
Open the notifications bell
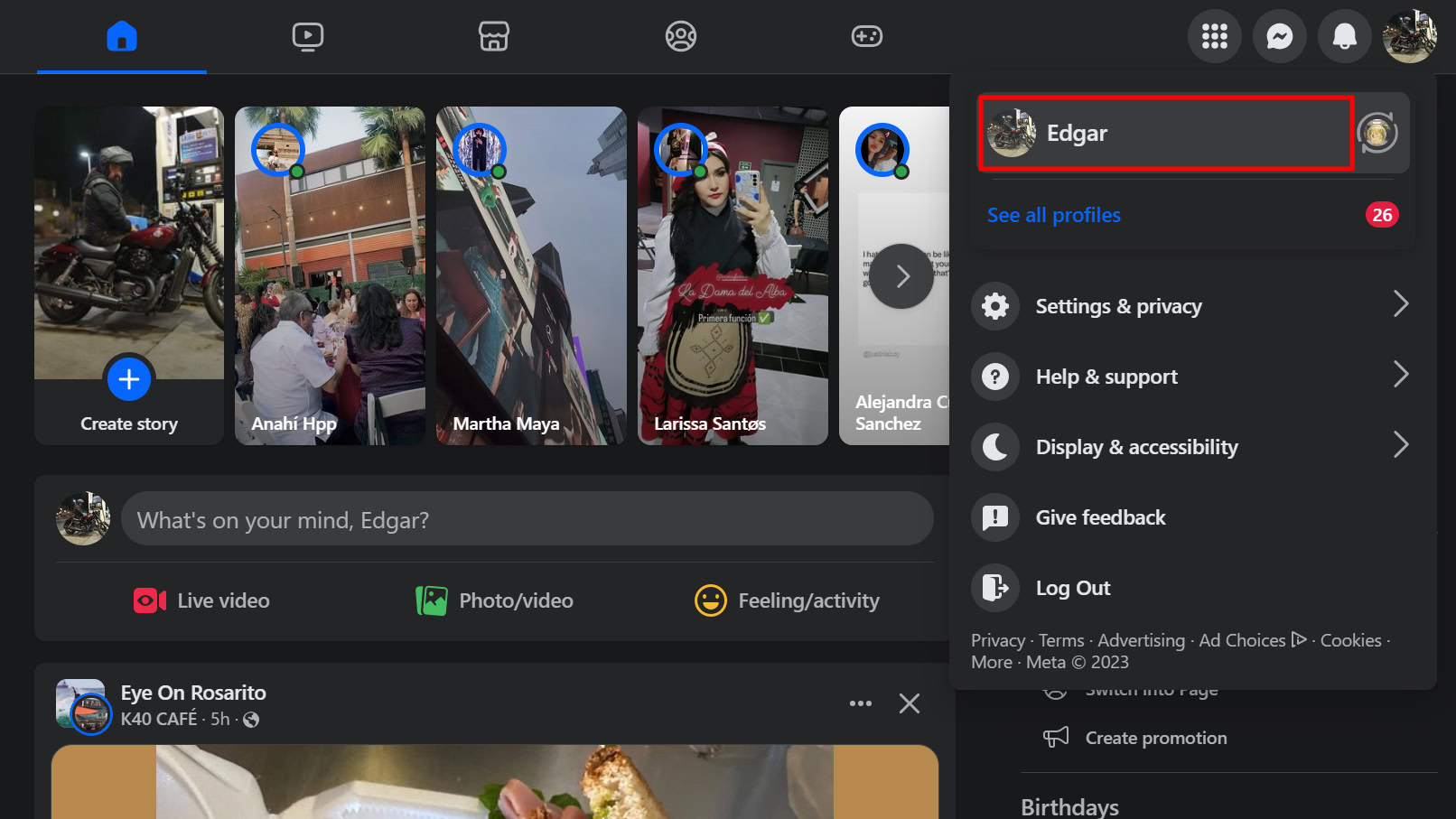click(1345, 36)
